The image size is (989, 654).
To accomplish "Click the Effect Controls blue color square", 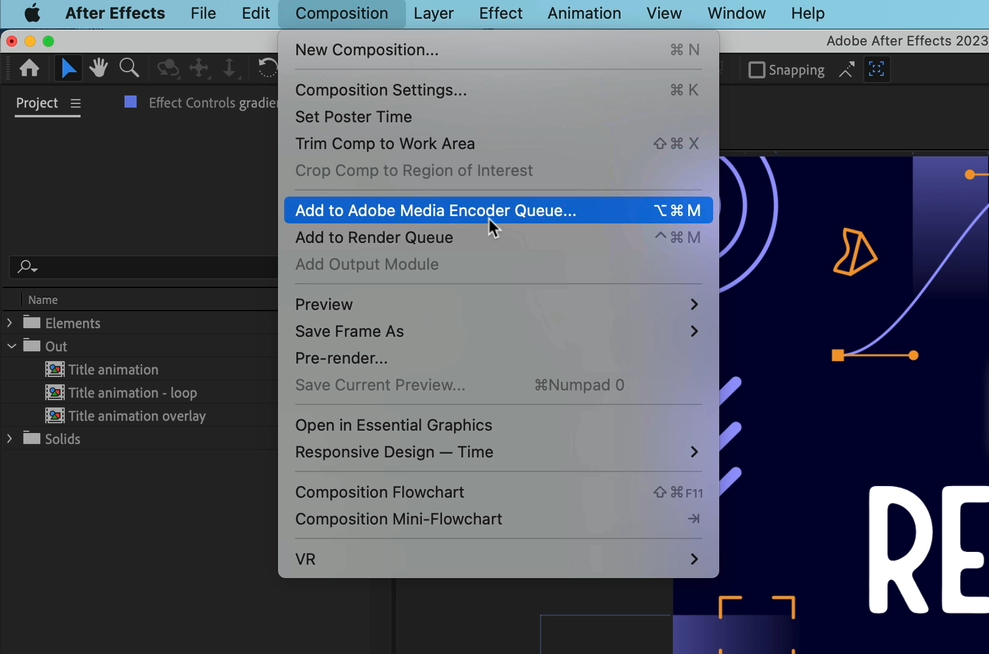I will click(x=129, y=102).
